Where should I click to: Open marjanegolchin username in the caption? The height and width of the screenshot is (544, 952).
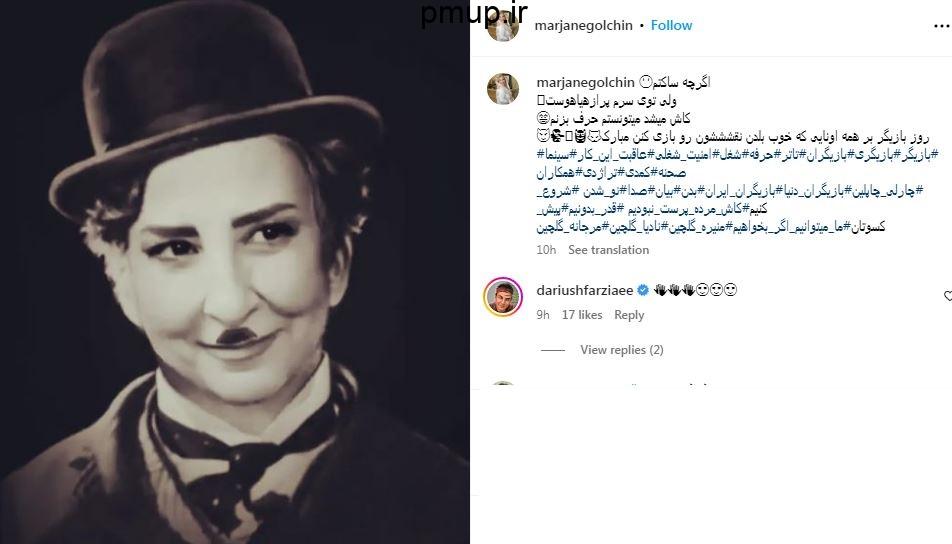point(585,82)
